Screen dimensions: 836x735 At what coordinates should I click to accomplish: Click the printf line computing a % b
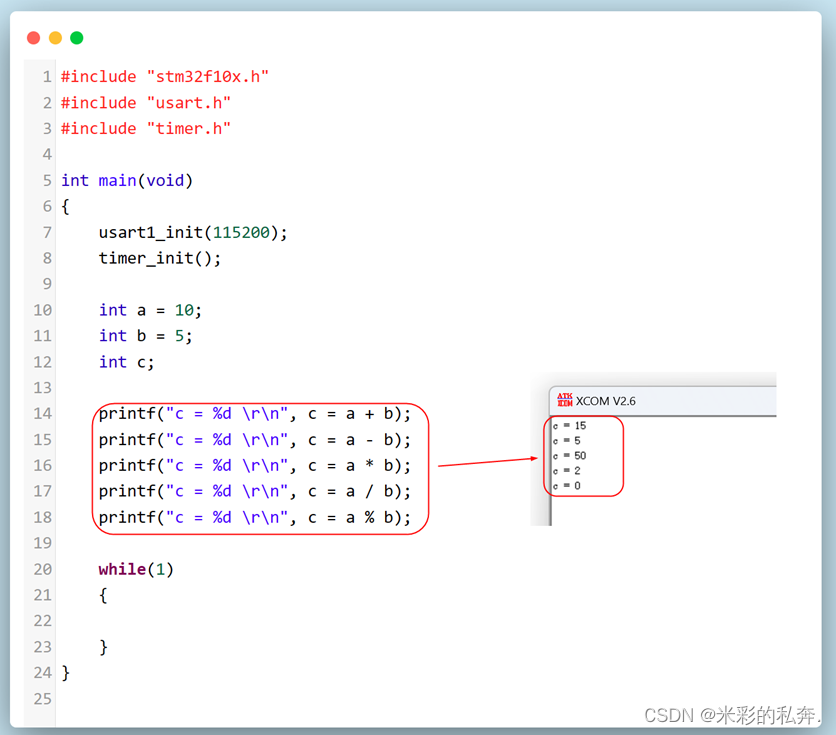click(x=253, y=517)
